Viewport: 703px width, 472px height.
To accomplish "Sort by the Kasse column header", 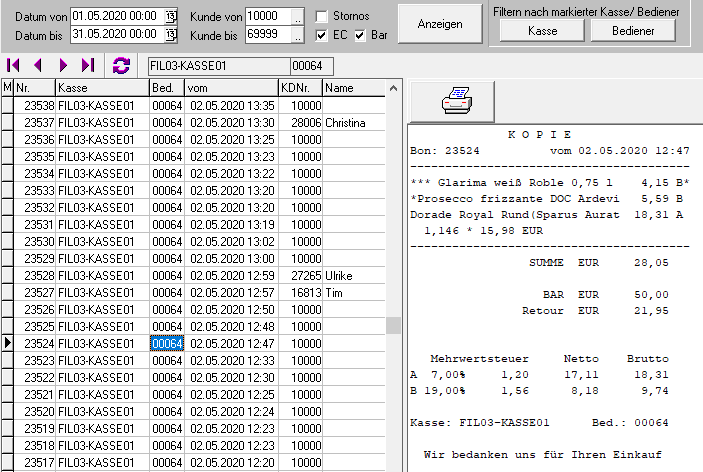I will point(102,88).
